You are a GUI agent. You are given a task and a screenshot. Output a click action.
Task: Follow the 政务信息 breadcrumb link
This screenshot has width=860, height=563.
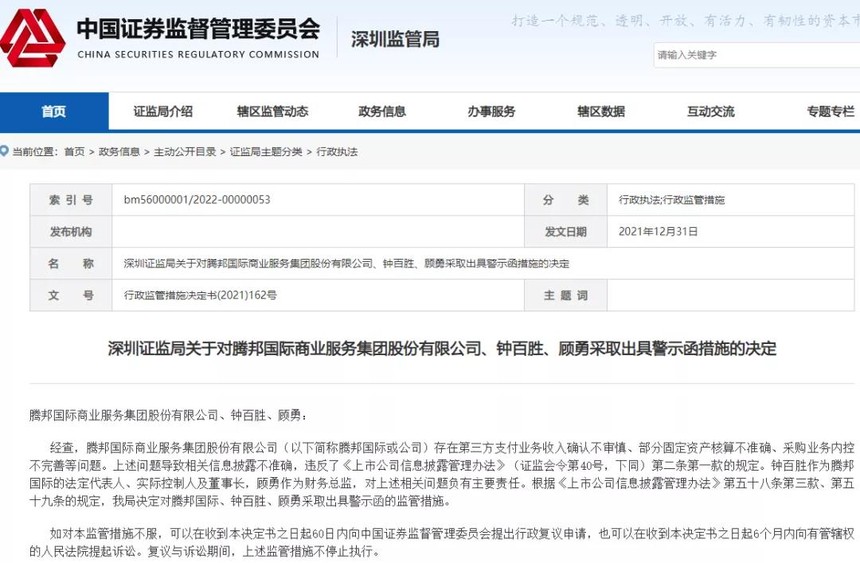(119, 152)
